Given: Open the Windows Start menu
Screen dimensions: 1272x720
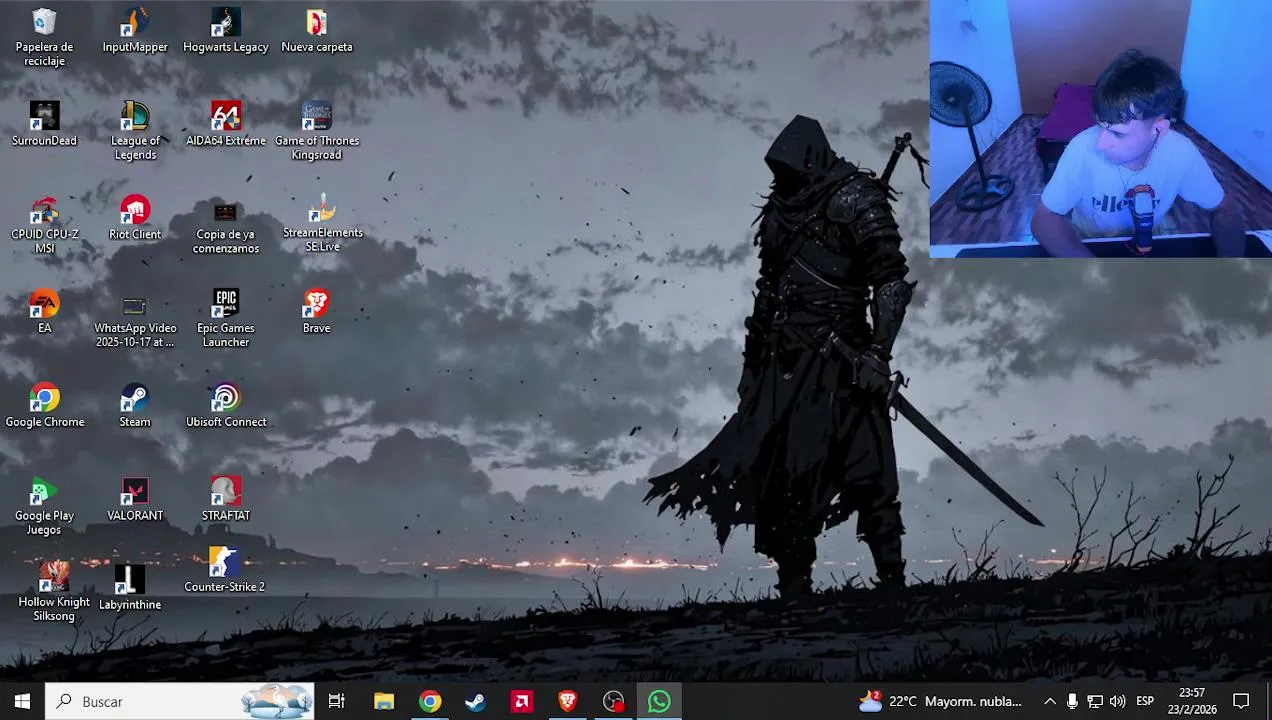Looking at the screenshot, I should pyautogui.click(x=22, y=701).
